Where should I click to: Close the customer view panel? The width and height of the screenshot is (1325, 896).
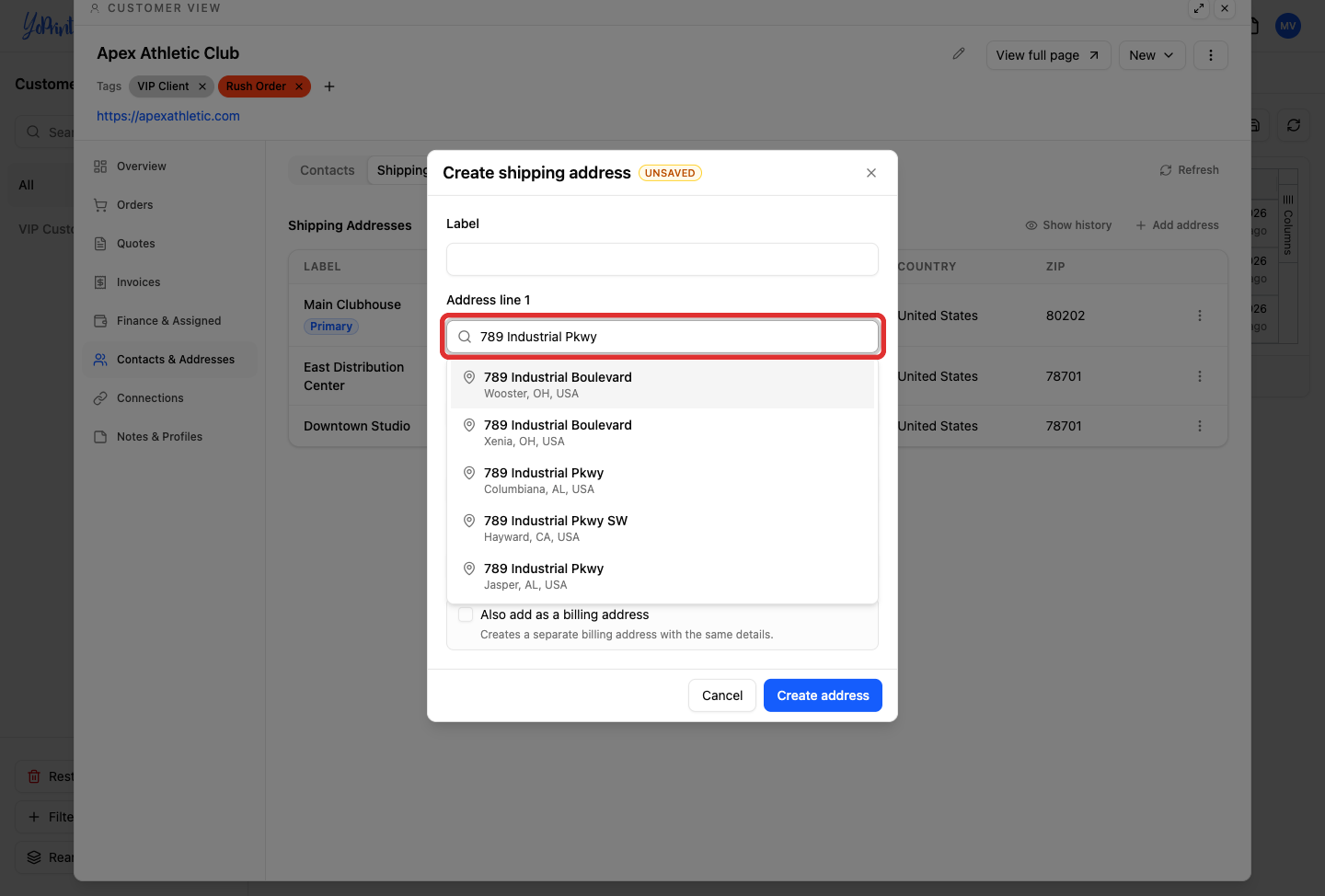click(x=1225, y=8)
